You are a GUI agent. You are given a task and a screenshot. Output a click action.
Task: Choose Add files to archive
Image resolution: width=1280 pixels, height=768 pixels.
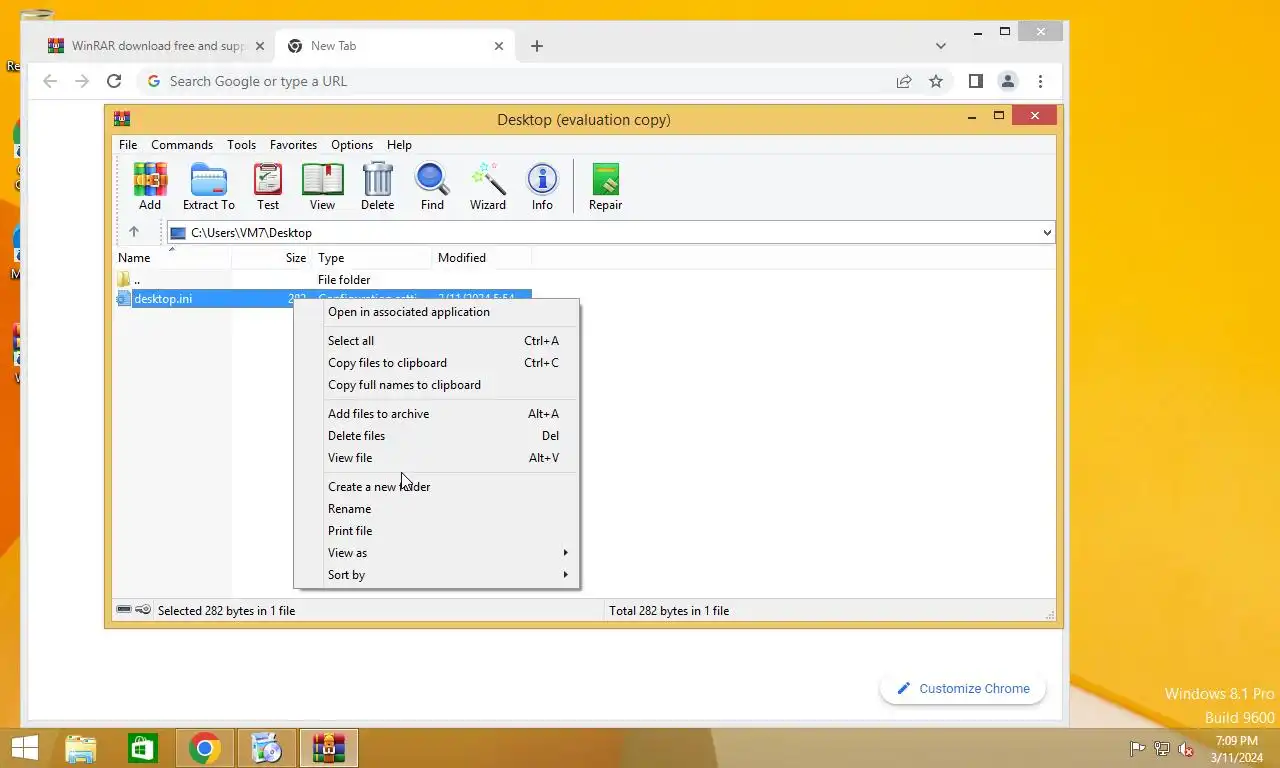(437, 414)
